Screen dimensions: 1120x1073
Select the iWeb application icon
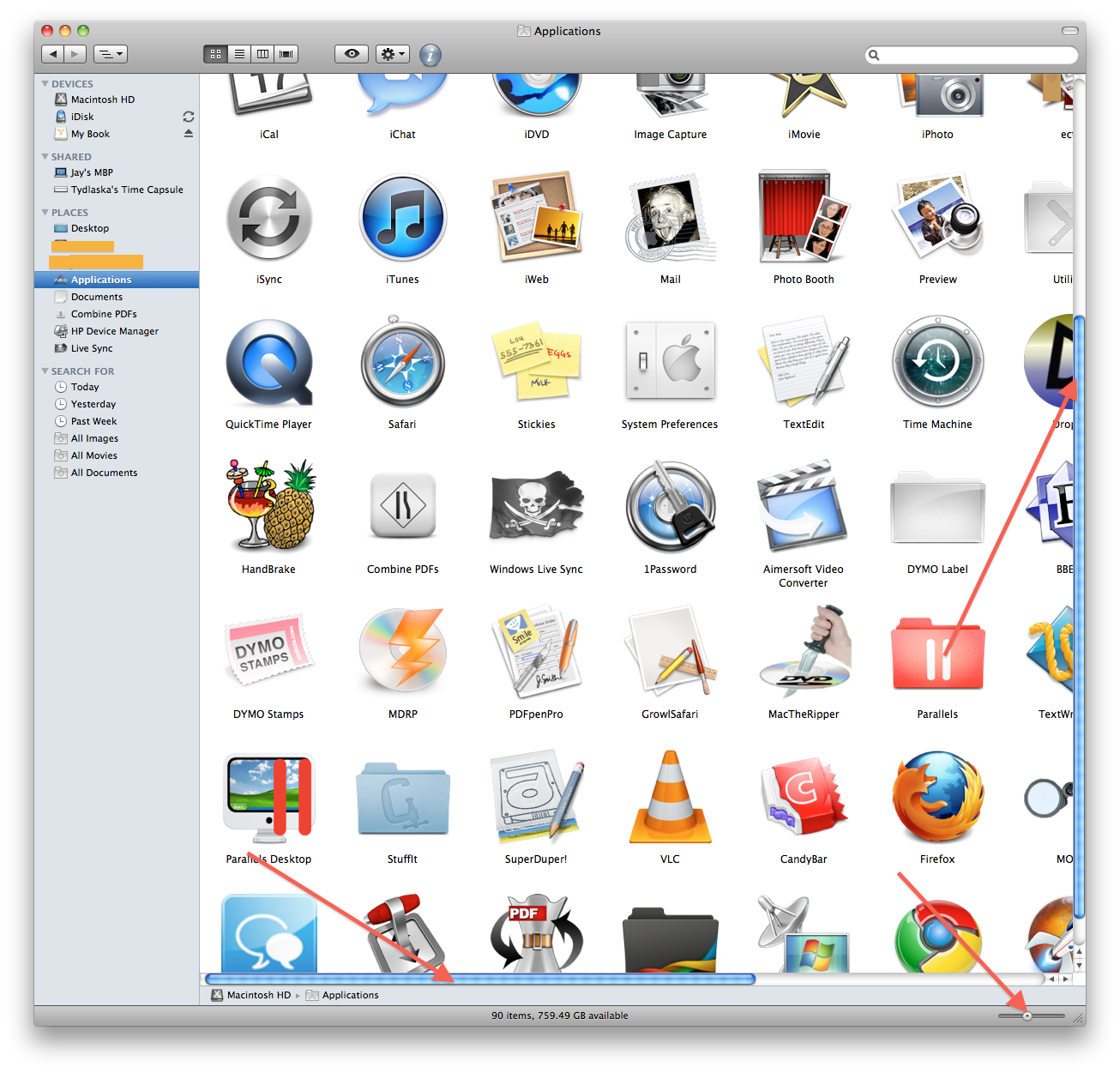coord(537,216)
